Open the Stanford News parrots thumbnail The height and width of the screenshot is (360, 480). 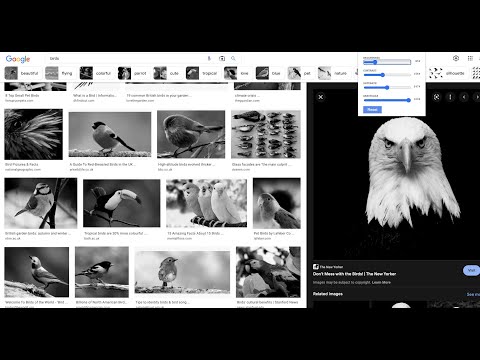pyautogui.click(x=268, y=272)
